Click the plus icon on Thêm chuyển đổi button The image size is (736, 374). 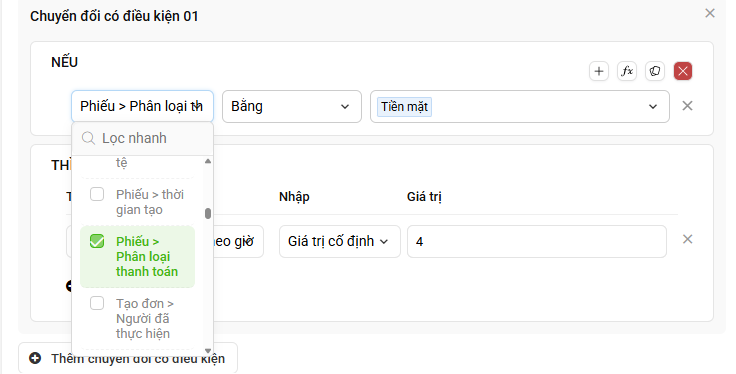click(35, 359)
